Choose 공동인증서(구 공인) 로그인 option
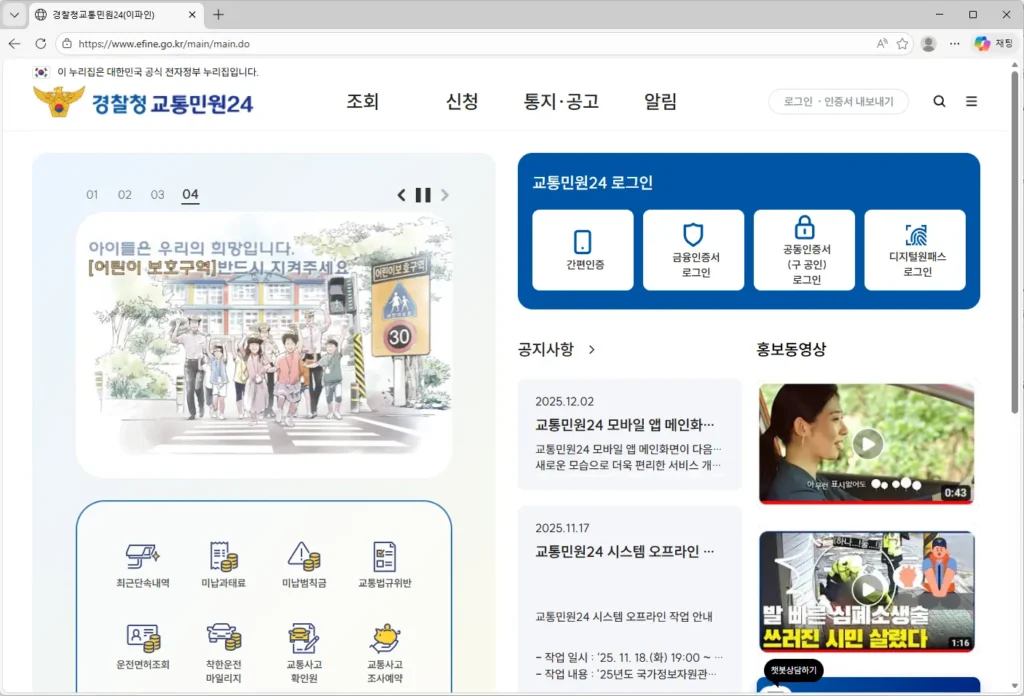Screen dimensions: 1024x696 805,250
